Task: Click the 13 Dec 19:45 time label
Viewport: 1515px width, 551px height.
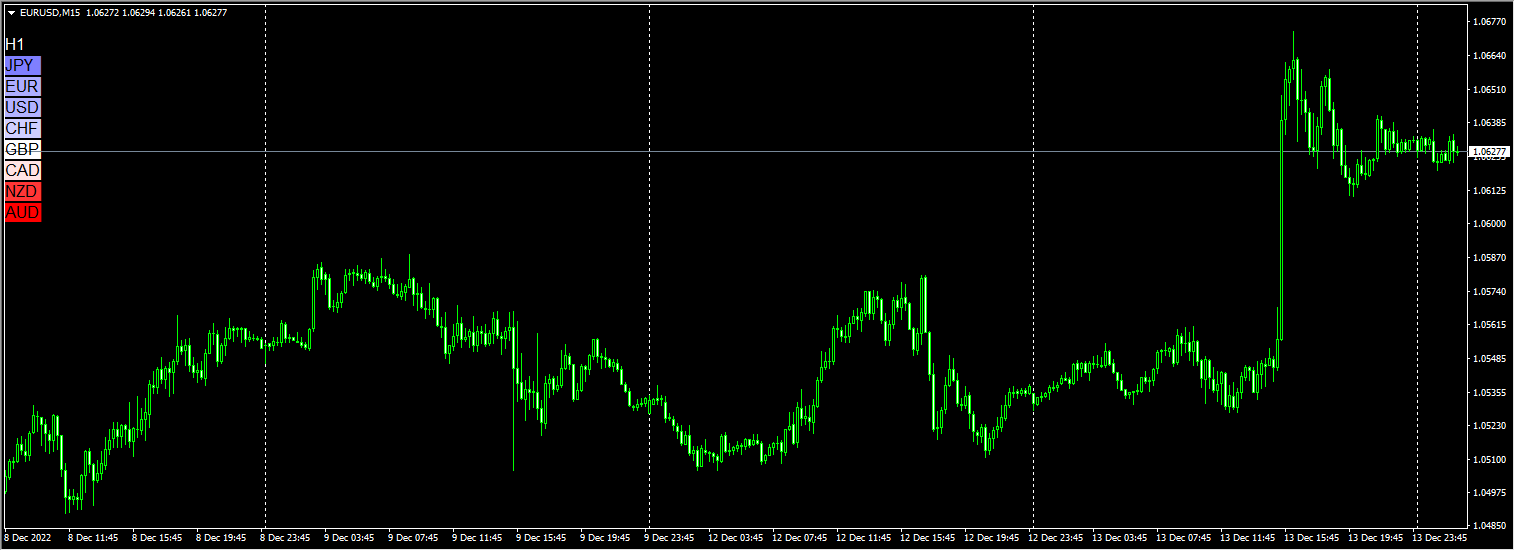Action: point(1375,538)
